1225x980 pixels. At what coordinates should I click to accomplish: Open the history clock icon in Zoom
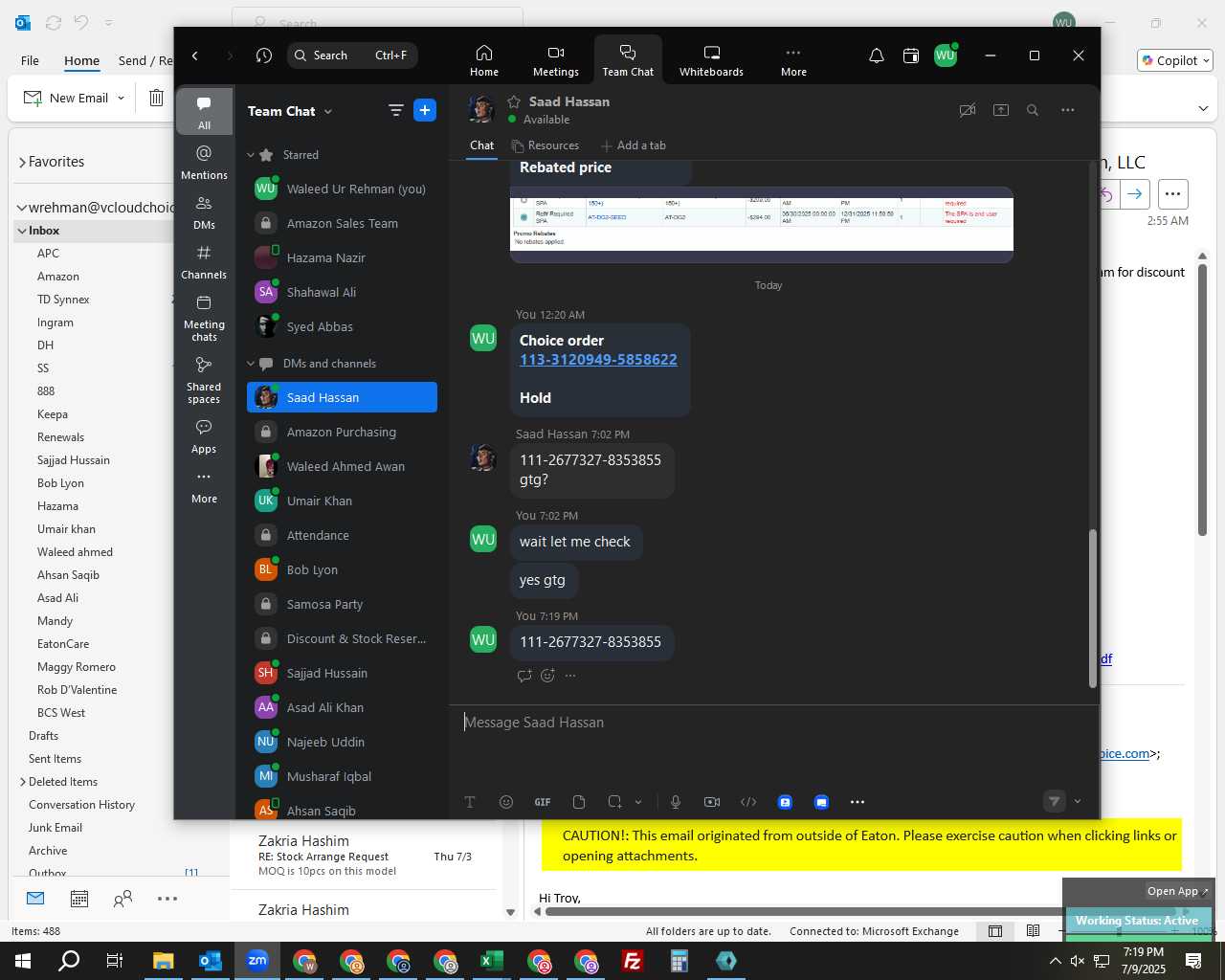pyautogui.click(x=264, y=56)
